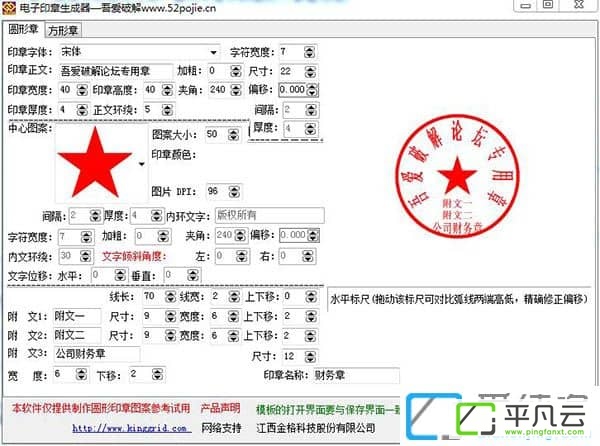Edit the 印章名称 field 财务章
Screen dimensions: 600x446
coord(356,375)
